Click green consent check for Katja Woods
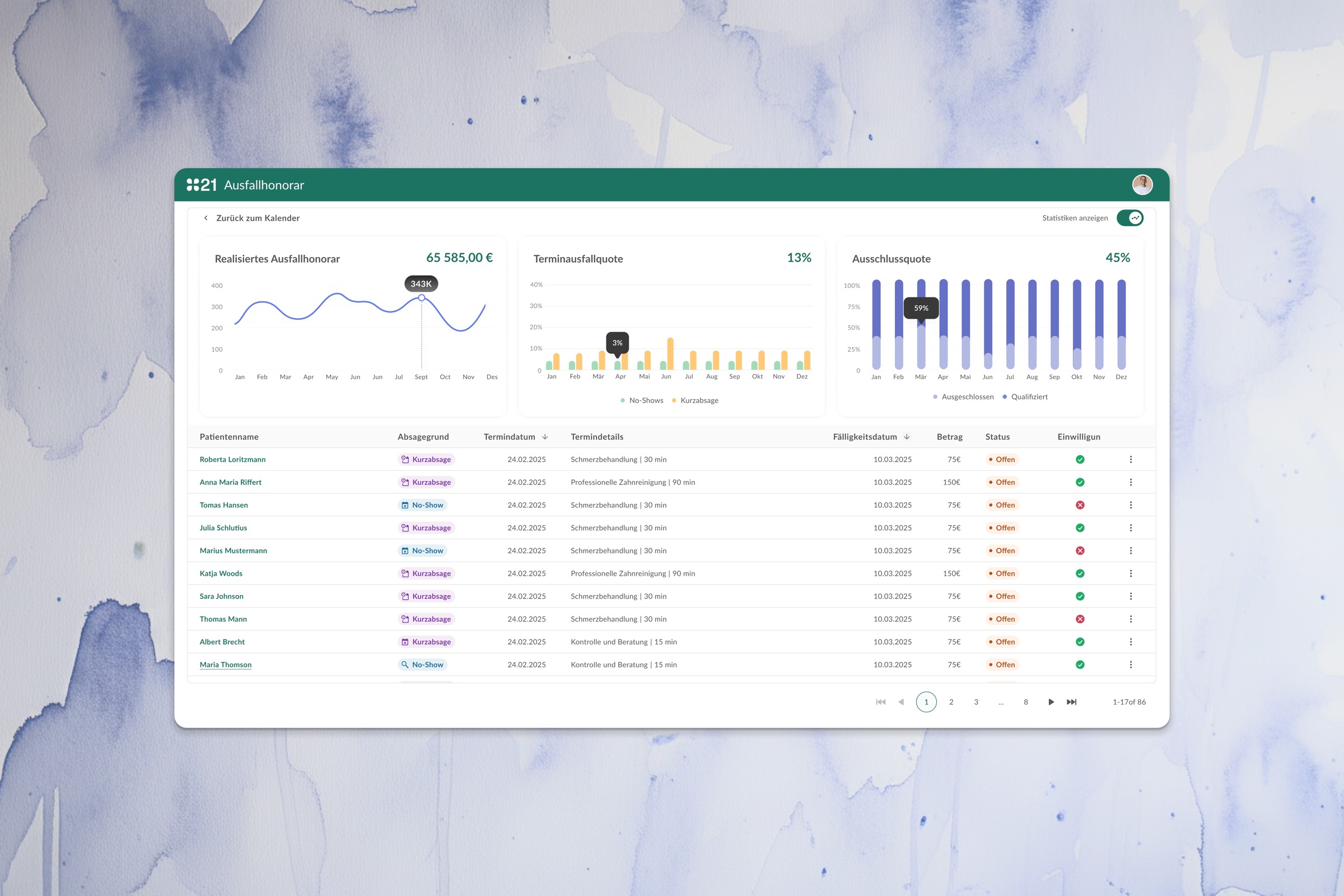Image resolution: width=1344 pixels, height=896 pixels. [x=1080, y=573]
